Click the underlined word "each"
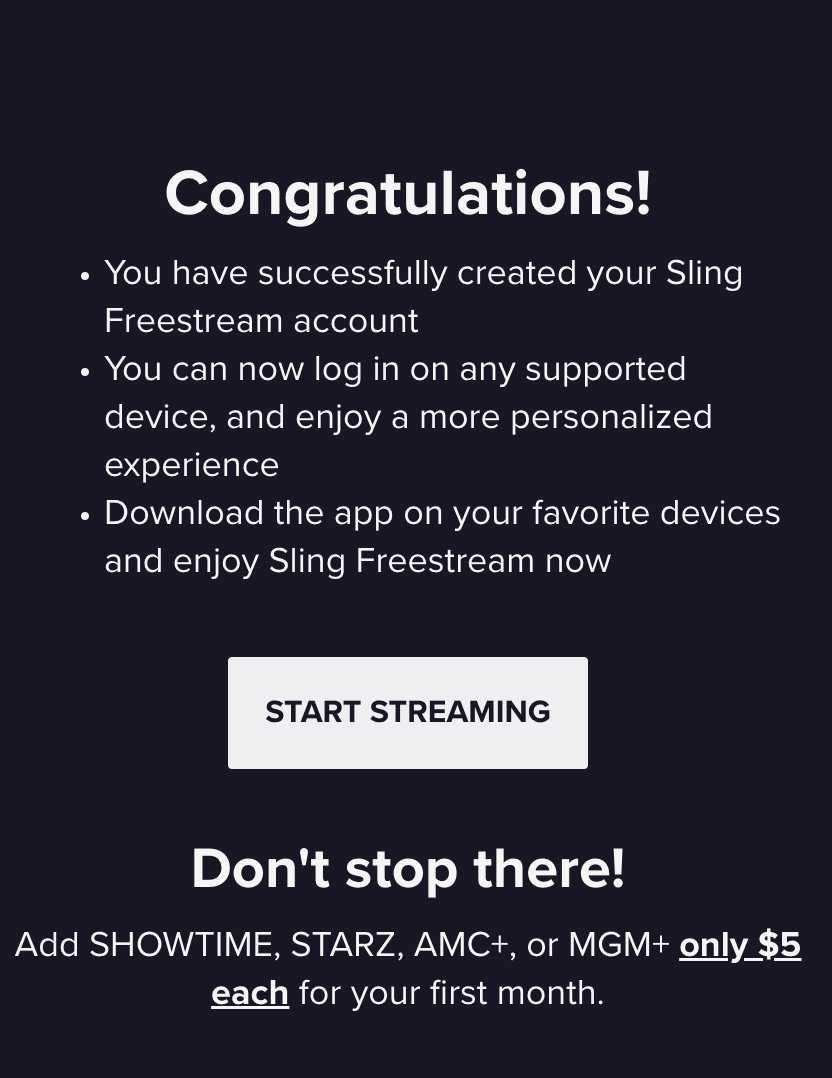Viewport: 832px width, 1078px height. 250,993
